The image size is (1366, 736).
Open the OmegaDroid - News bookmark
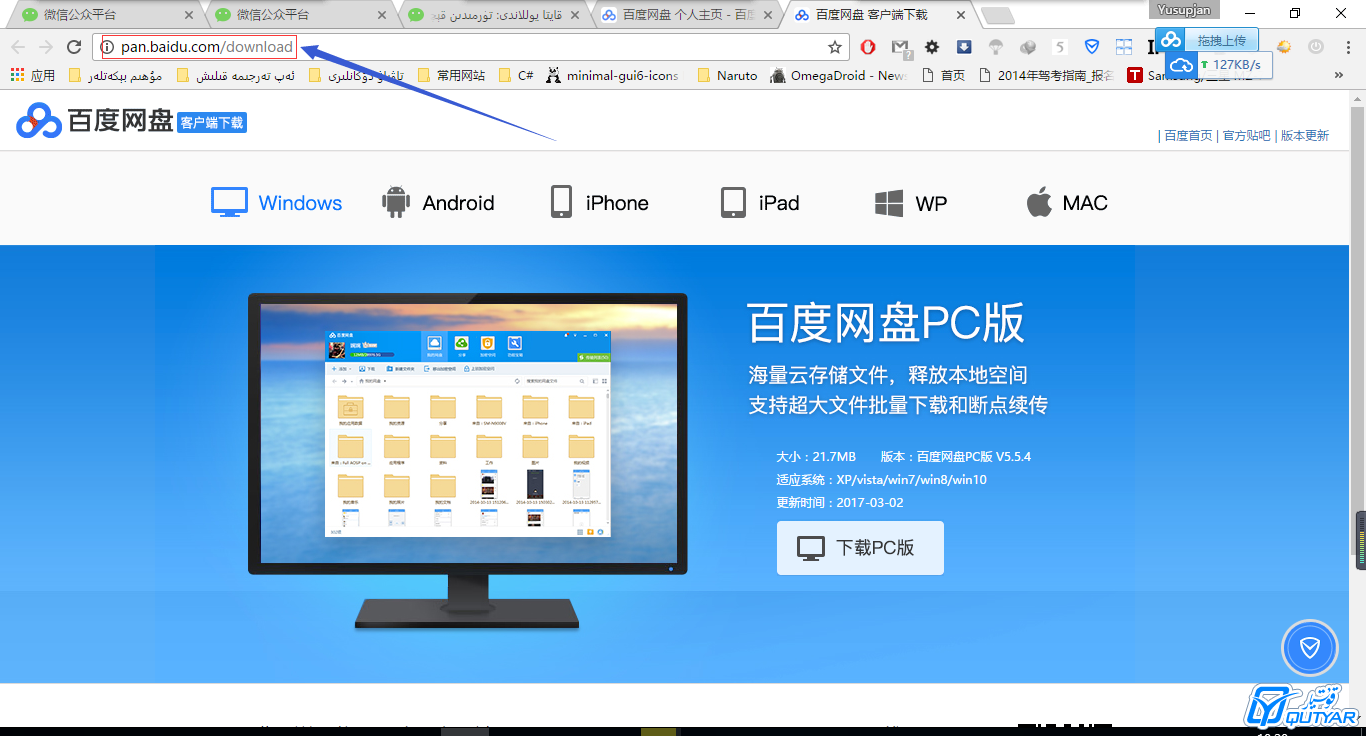[839, 75]
